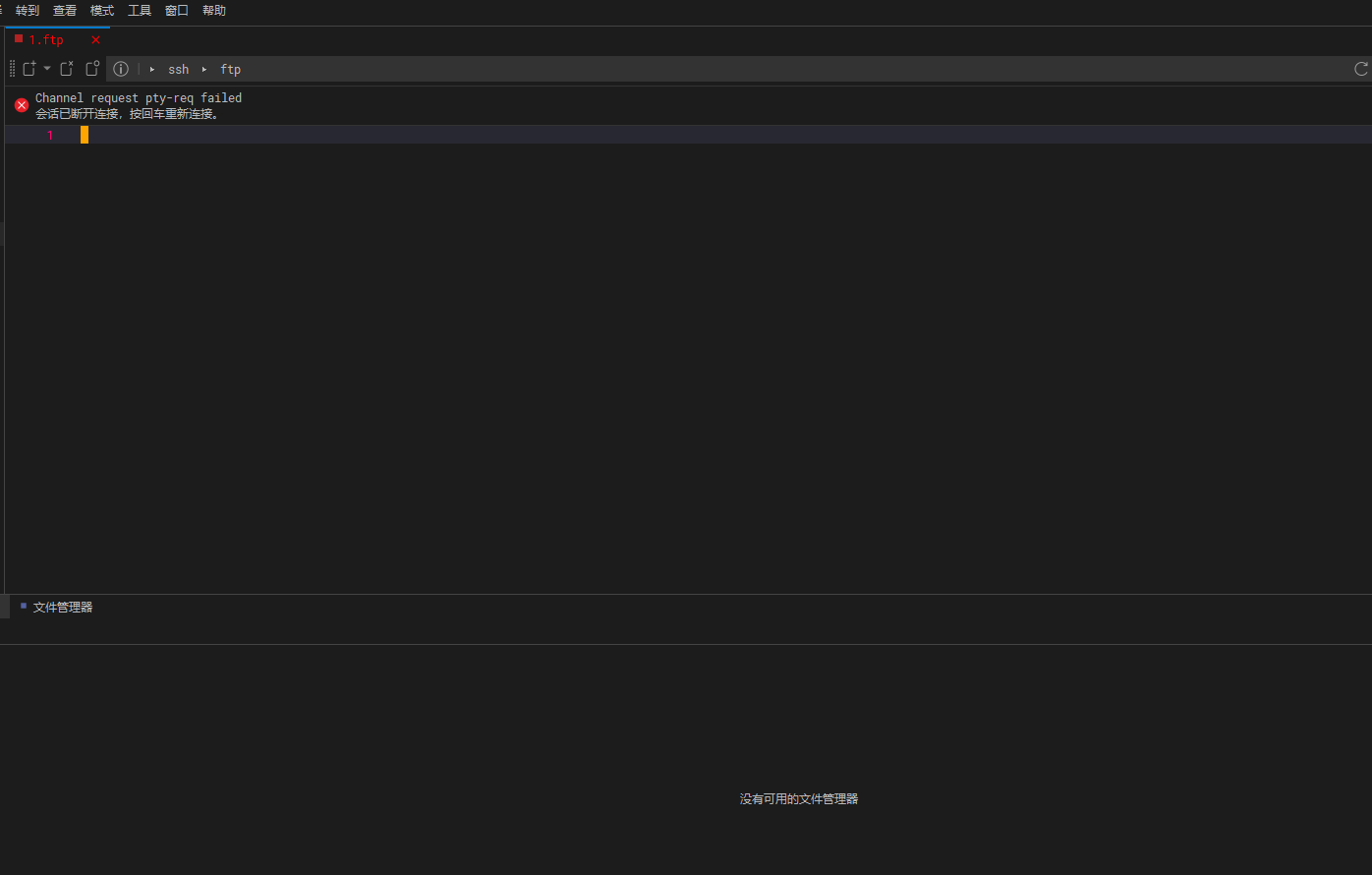
Task: Open the 模式 menu
Action: pos(101,11)
